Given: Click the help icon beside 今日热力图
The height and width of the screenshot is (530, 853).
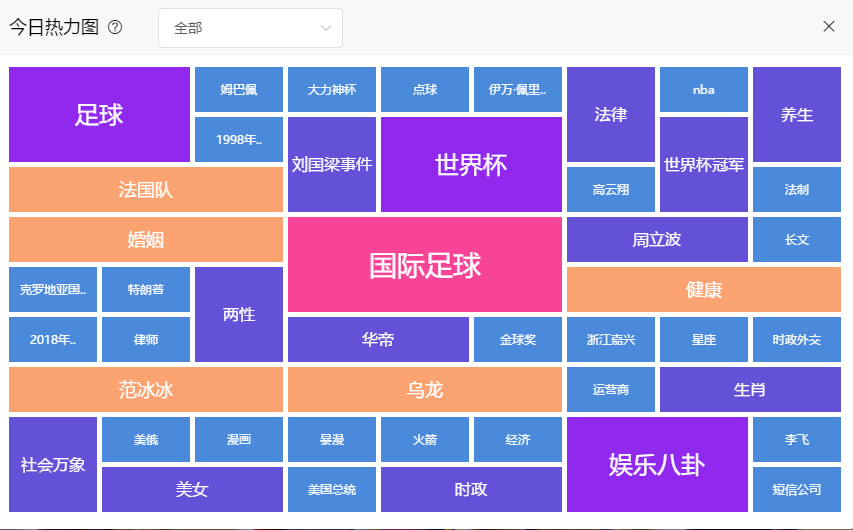Looking at the screenshot, I should tap(115, 28).
